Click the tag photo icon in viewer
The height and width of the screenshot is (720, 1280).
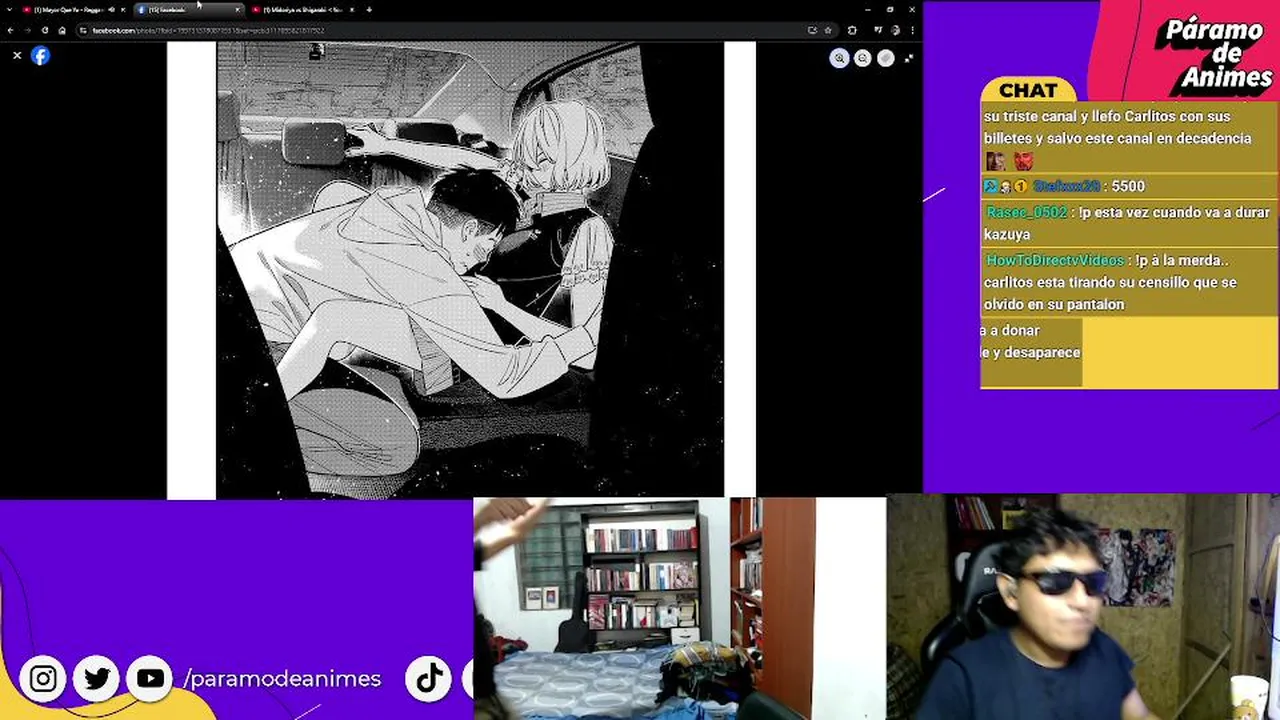click(886, 58)
